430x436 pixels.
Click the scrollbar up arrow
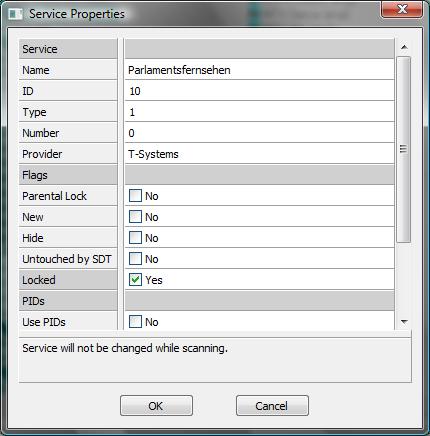coord(404,47)
